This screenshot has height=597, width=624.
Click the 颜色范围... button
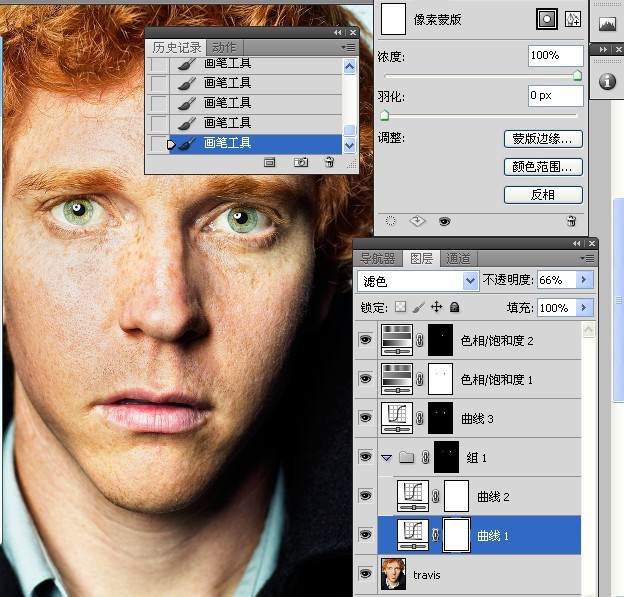click(543, 167)
